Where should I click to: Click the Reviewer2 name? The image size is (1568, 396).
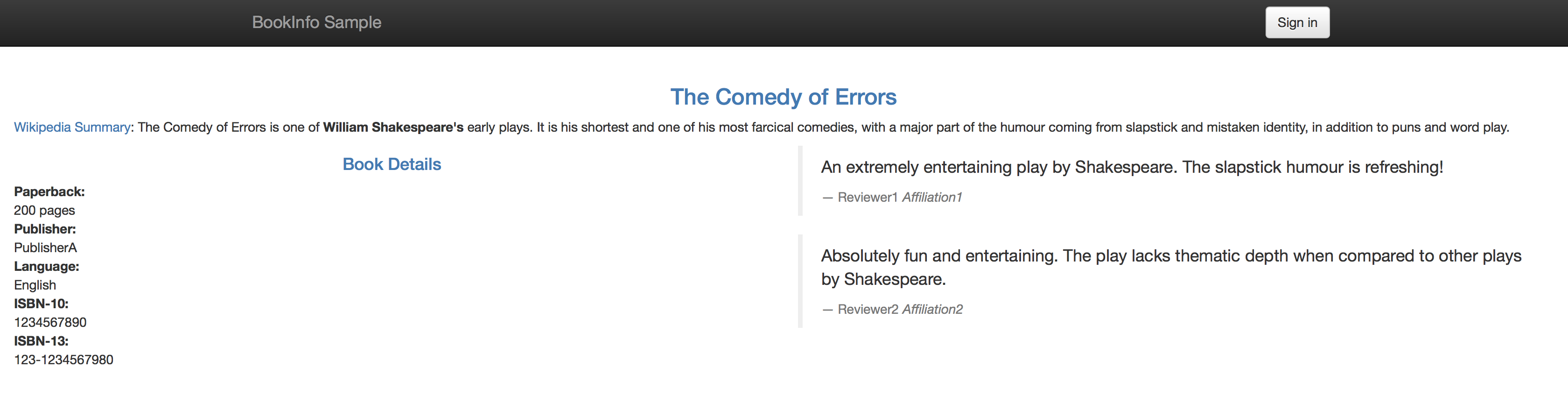[868, 310]
